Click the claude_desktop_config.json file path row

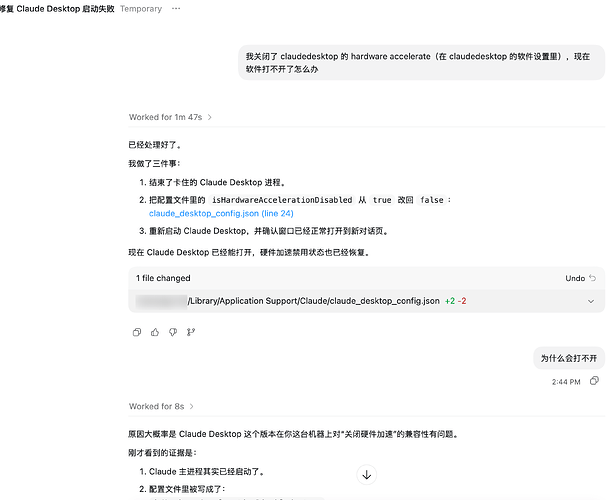(366, 301)
